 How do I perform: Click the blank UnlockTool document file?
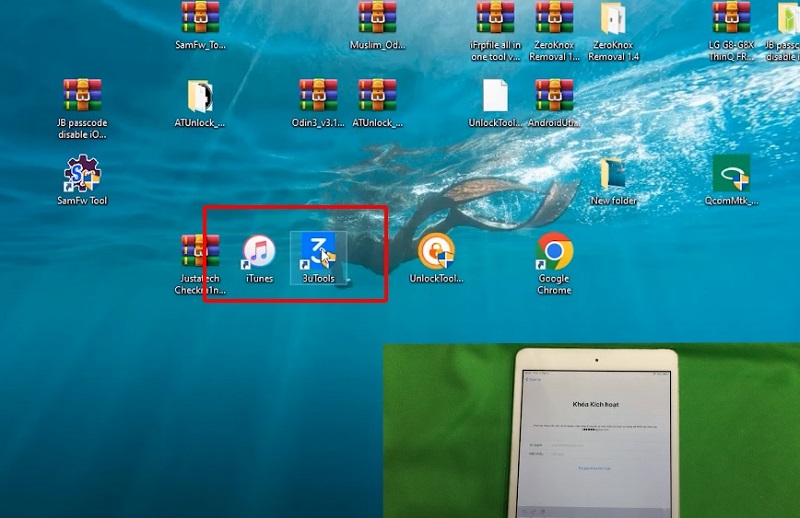click(496, 96)
